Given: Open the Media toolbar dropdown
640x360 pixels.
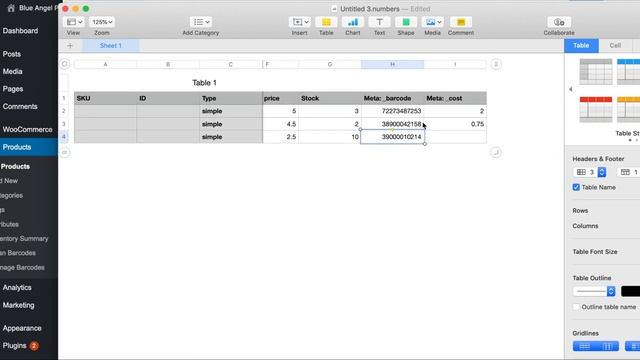Looking at the screenshot, I should pos(433,22).
